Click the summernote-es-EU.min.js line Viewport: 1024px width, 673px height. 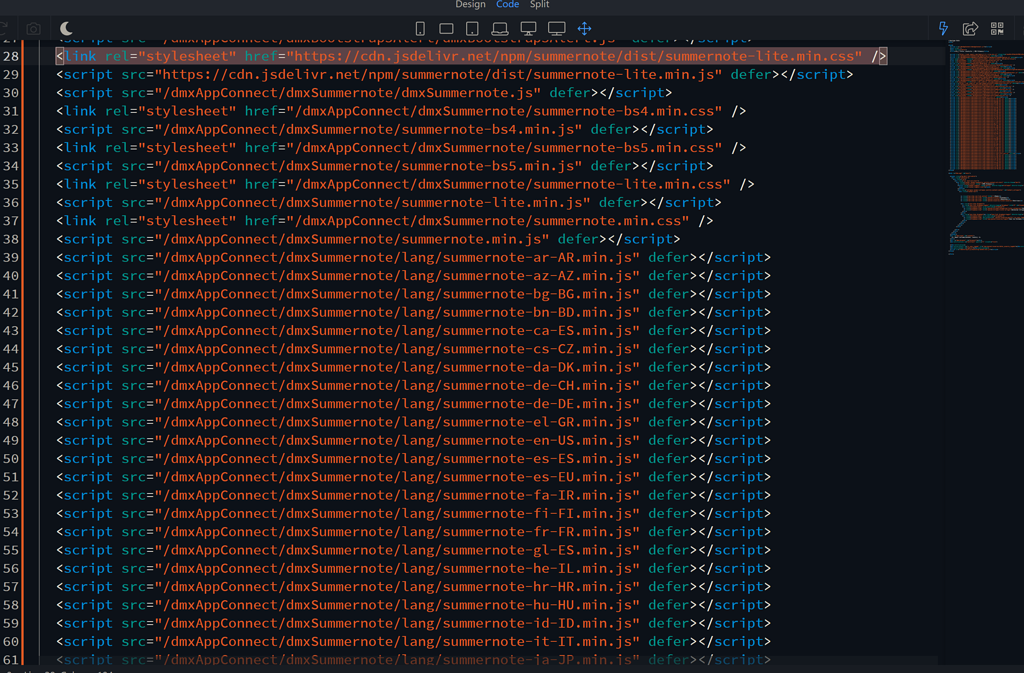(x=413, y=477)
